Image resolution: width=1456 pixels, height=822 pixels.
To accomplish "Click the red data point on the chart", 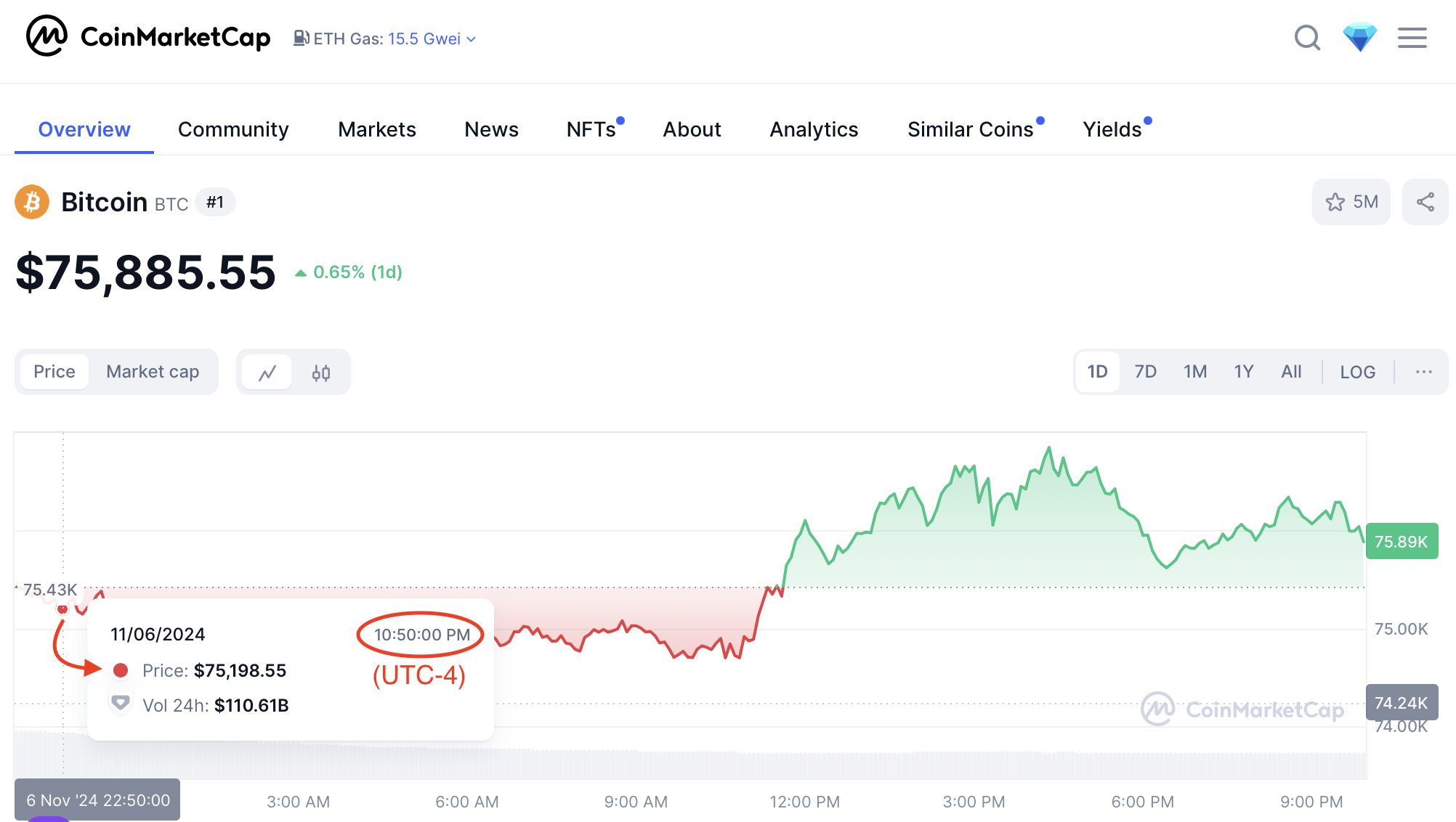I will tap(62, 609).
